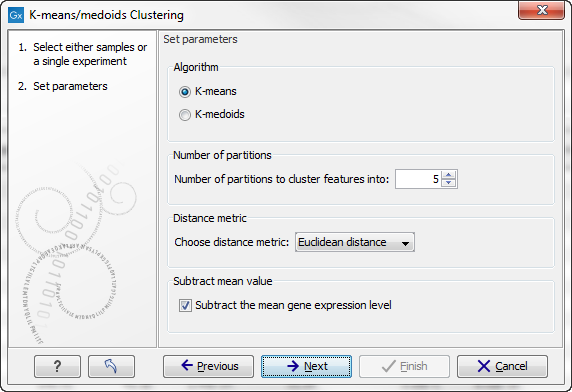Click the X icon on Cancel
This screenshot has width=572, height=392.
pyautogui.click(x=484, y=366)
